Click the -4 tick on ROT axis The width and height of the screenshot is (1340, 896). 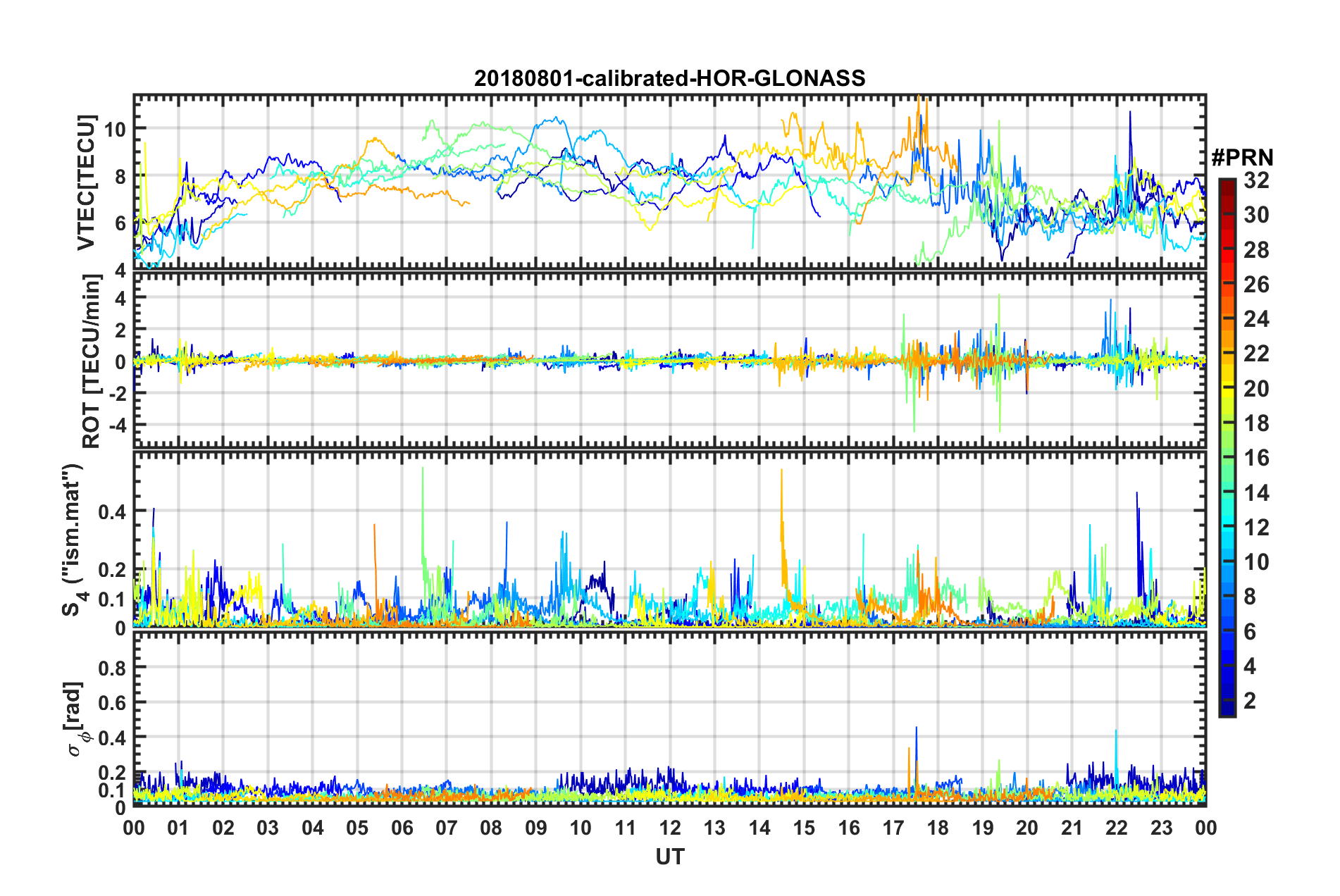click(117, 425)
